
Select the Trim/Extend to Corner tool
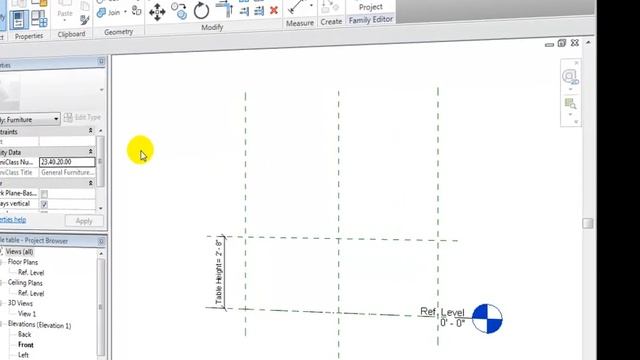point(224,9)
